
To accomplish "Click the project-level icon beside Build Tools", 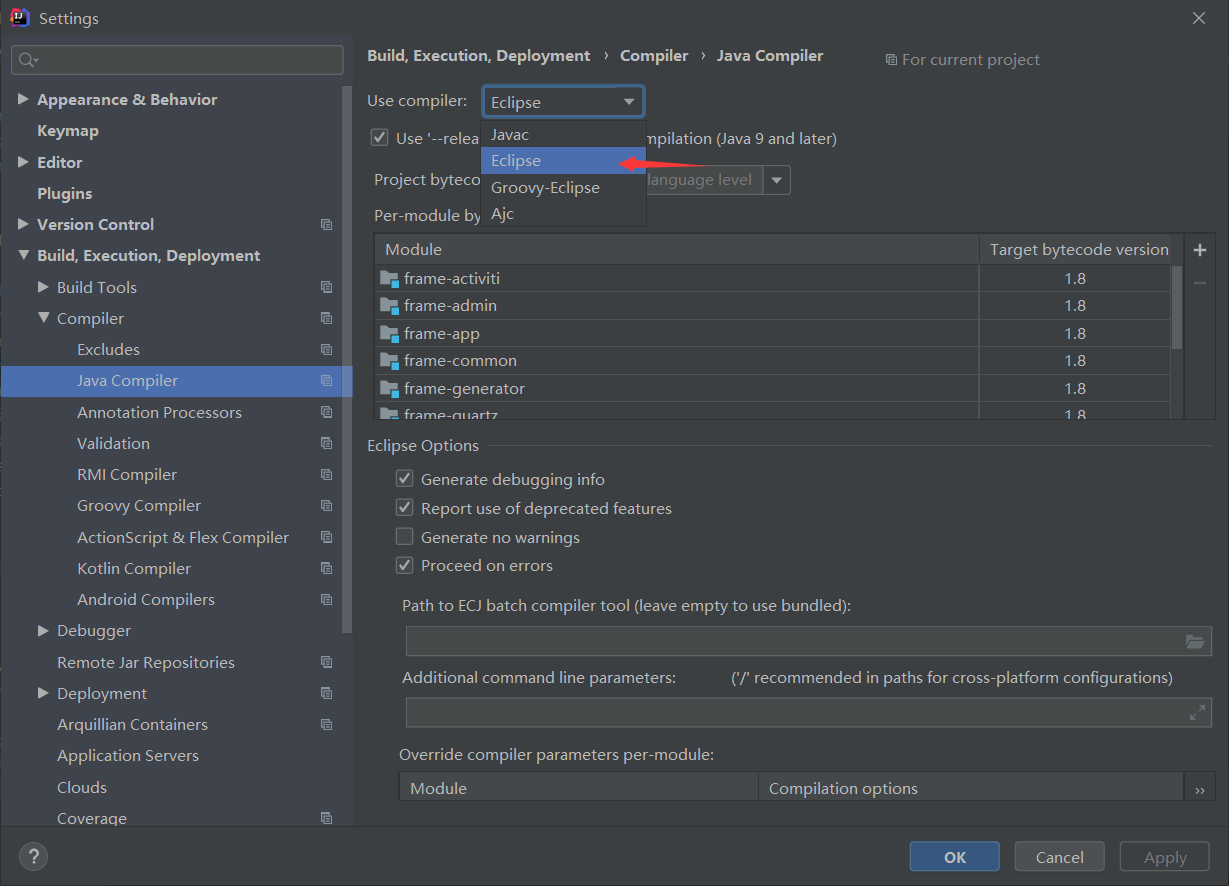I will pyautogui.click(x=326, y=287).
